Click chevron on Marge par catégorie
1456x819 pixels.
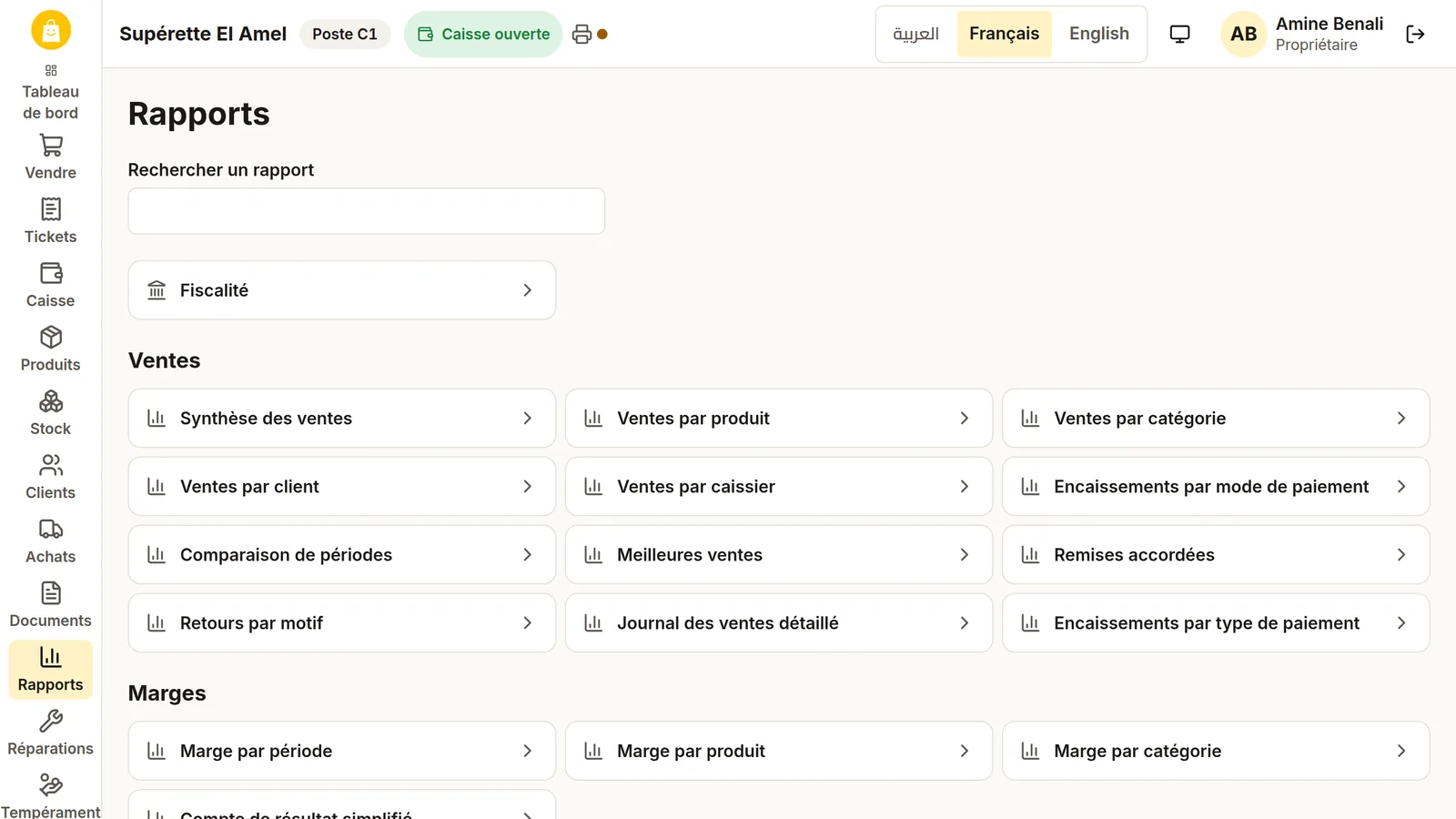coord(1401,751)
